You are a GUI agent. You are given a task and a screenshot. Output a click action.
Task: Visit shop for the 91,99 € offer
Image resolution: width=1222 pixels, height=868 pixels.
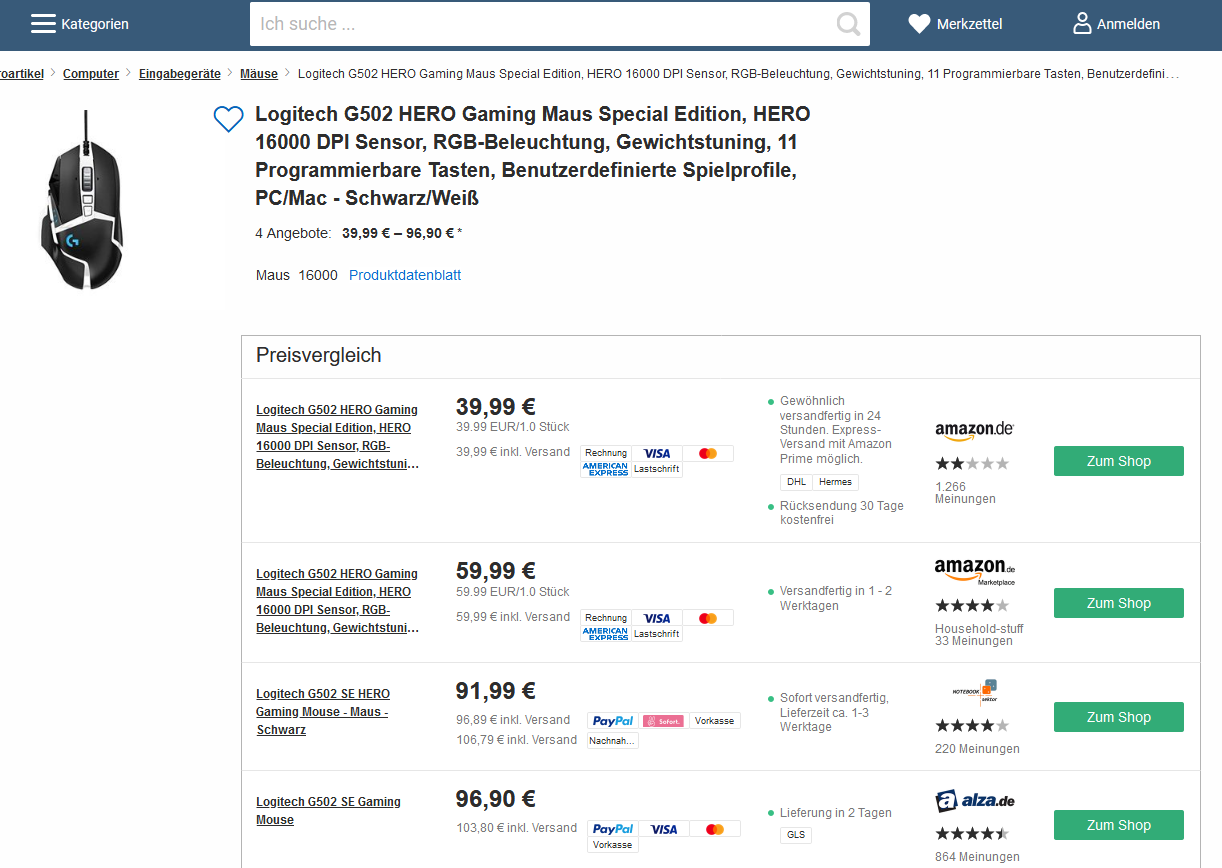click(x=1118, y=717)
